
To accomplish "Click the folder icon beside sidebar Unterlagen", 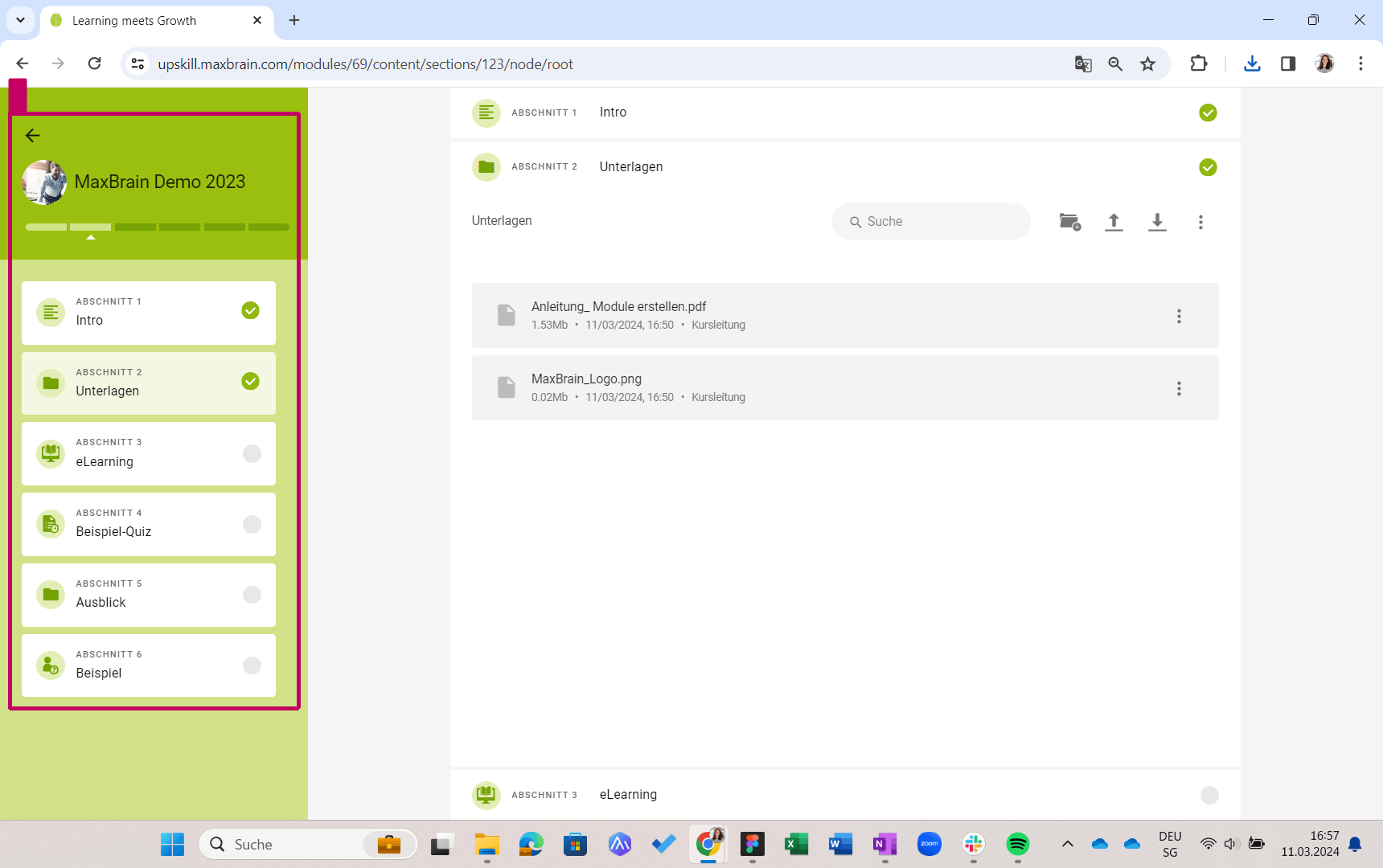I will [51, 383].
